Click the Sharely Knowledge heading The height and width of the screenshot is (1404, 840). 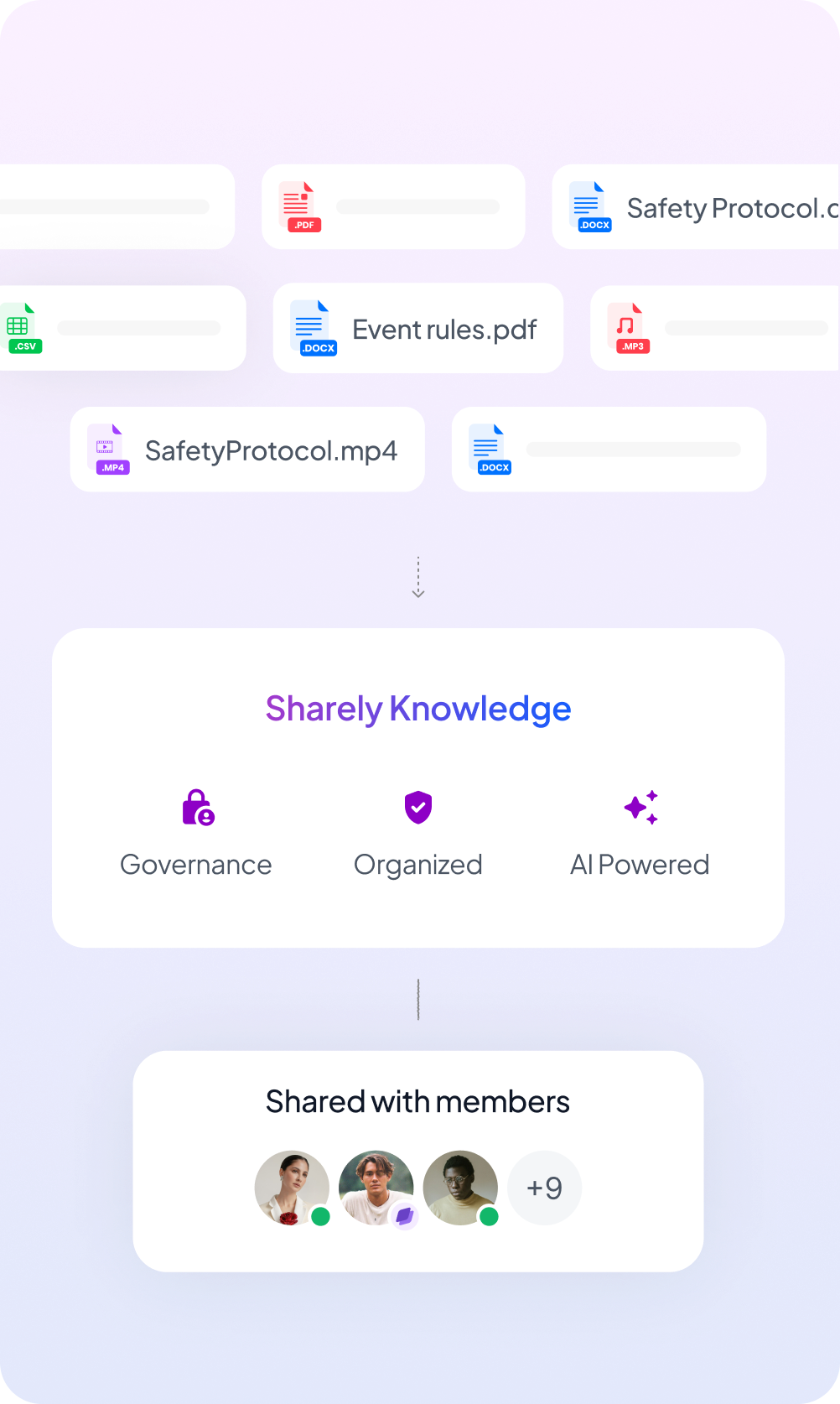coord(418,710)
